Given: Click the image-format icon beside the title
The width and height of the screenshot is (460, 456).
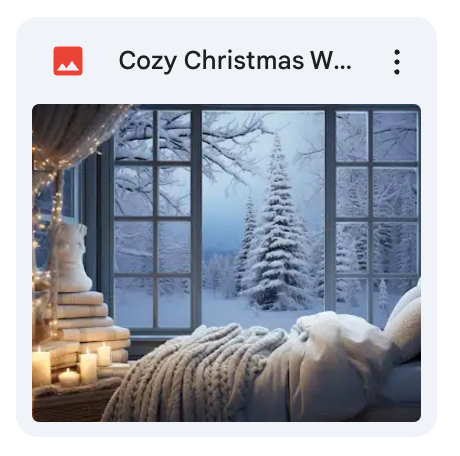Looking at the screenshot, I should [x=68, y=61].
